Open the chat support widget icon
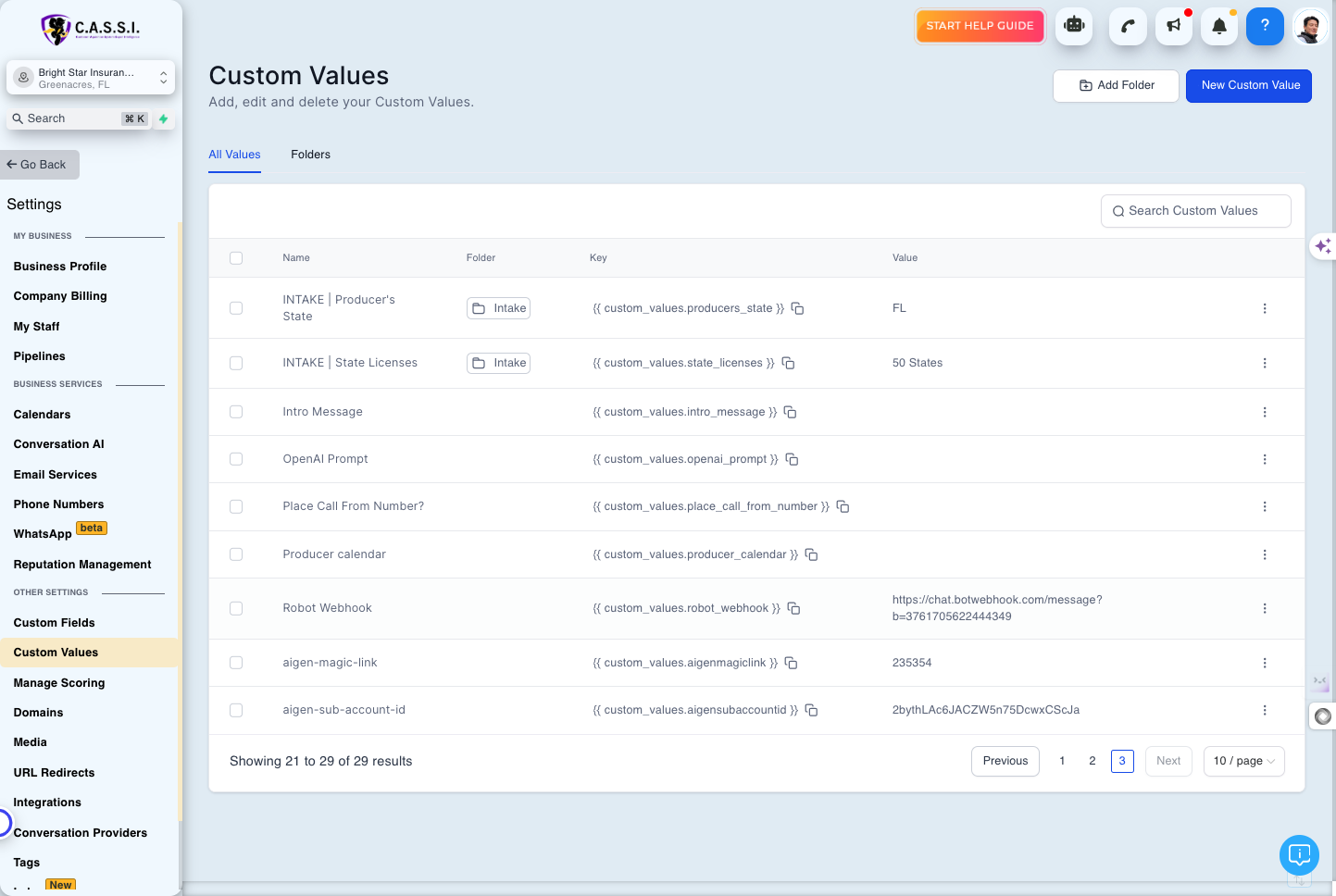This screenshot has width=1336, height=896. tap(1299, 854)
